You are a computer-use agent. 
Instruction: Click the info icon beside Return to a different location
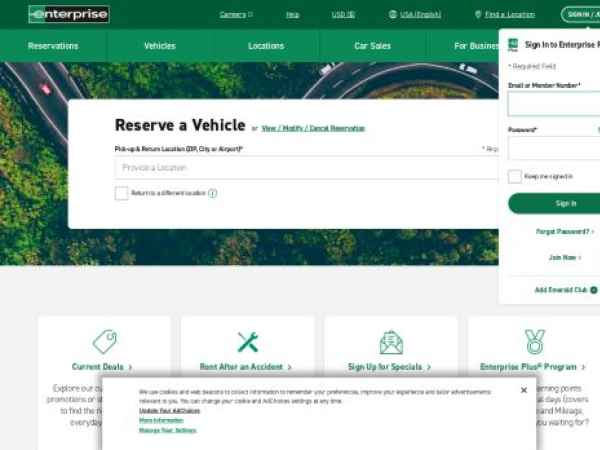click(x=212, y=193)
